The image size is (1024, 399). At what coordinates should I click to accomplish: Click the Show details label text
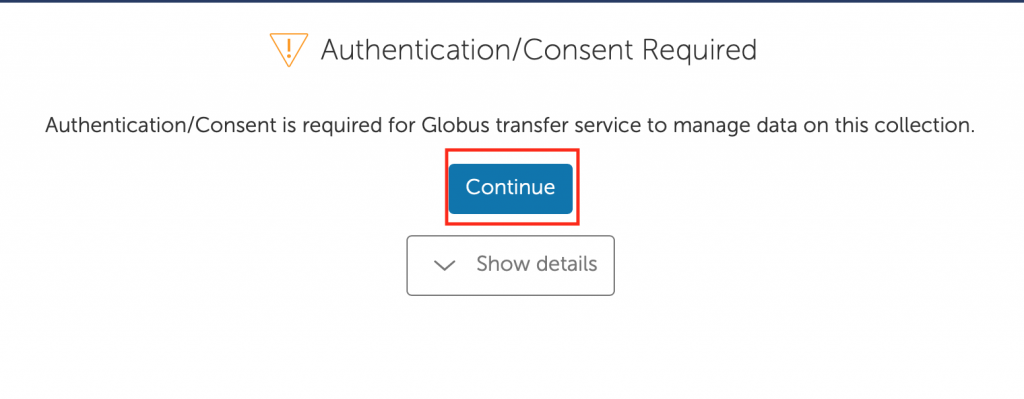(537, 264)
